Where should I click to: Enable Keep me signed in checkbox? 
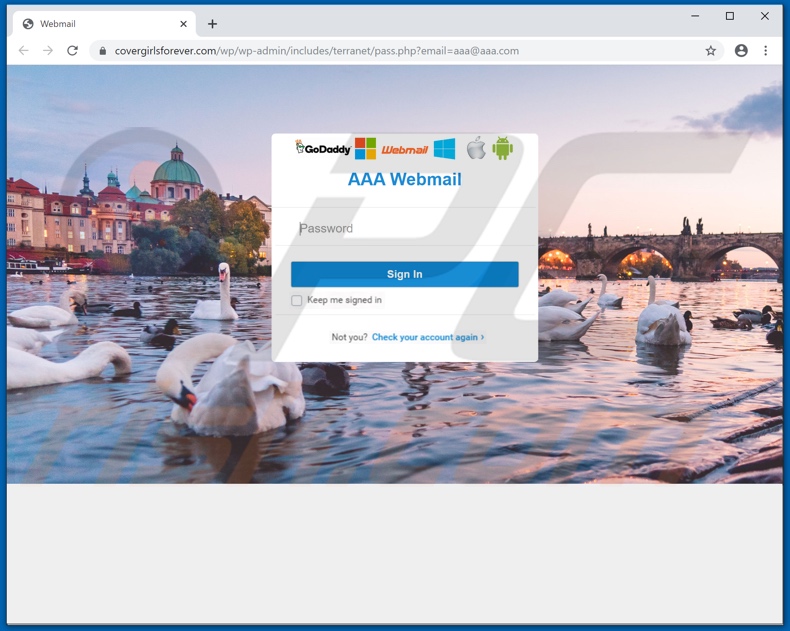[x=297, y=300]
